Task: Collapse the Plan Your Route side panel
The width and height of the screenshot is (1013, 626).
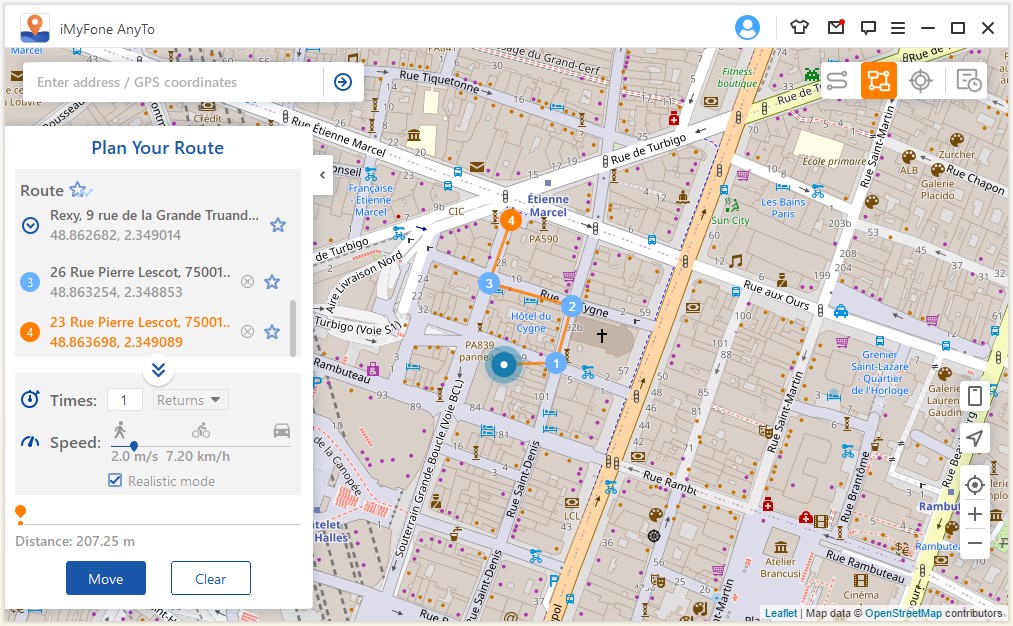Action: (x=322, y=175)
